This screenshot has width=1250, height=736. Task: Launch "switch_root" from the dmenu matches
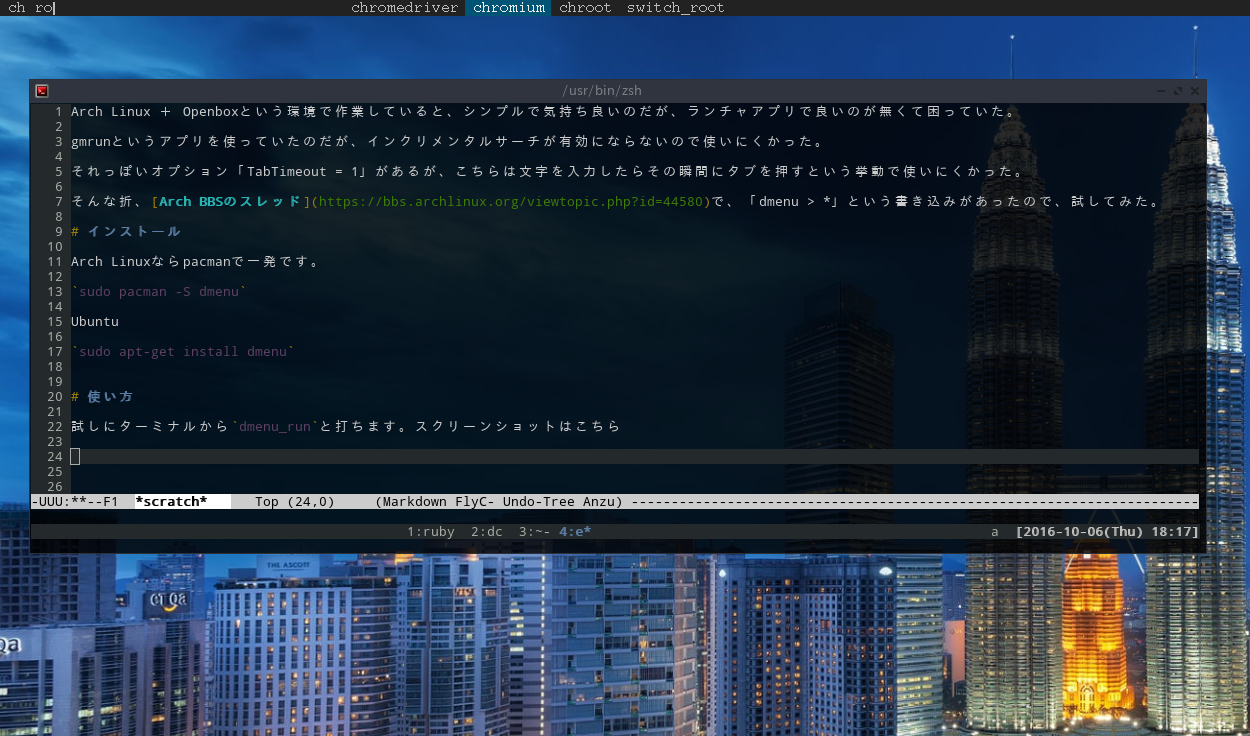point(675,8)
